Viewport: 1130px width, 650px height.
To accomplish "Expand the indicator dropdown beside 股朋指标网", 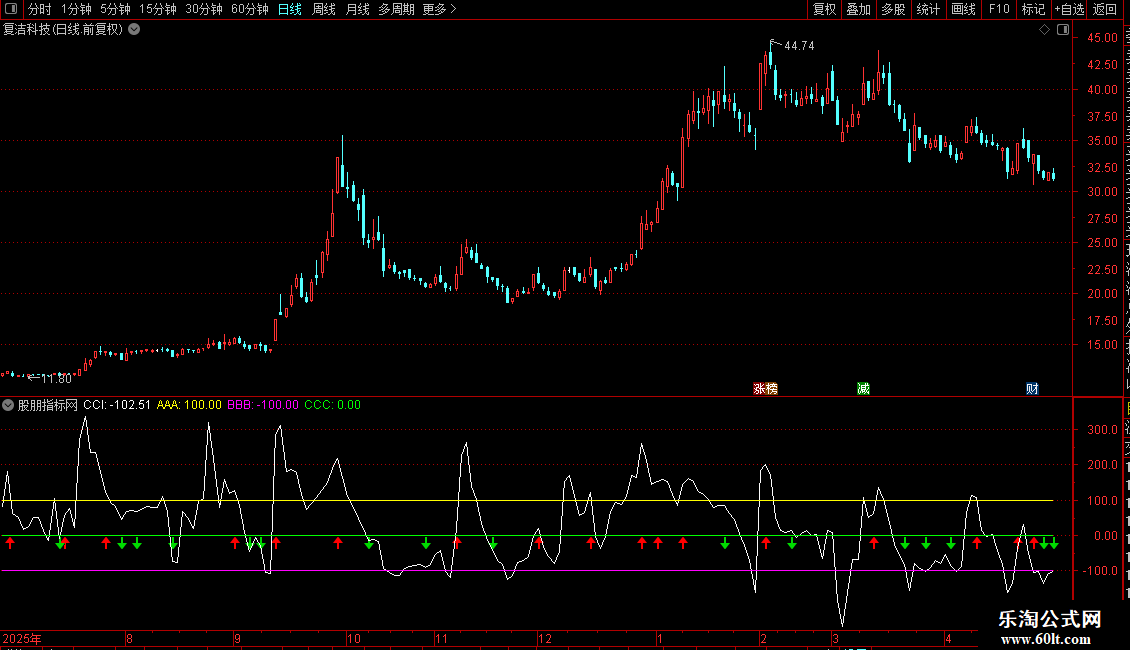I will click(x=8, y=405).
